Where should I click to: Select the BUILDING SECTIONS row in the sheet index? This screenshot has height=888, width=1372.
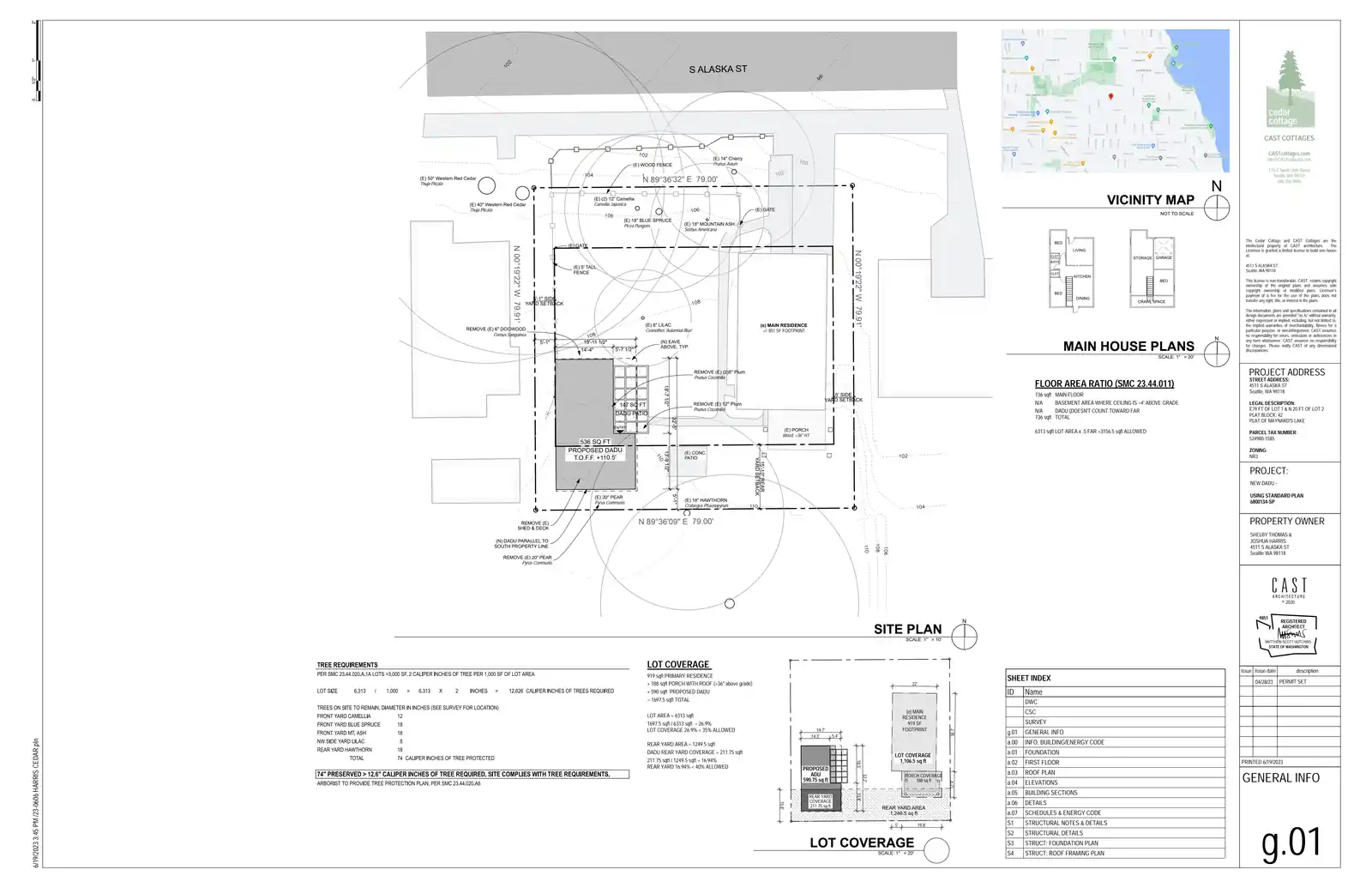[x=1115, y=793]
